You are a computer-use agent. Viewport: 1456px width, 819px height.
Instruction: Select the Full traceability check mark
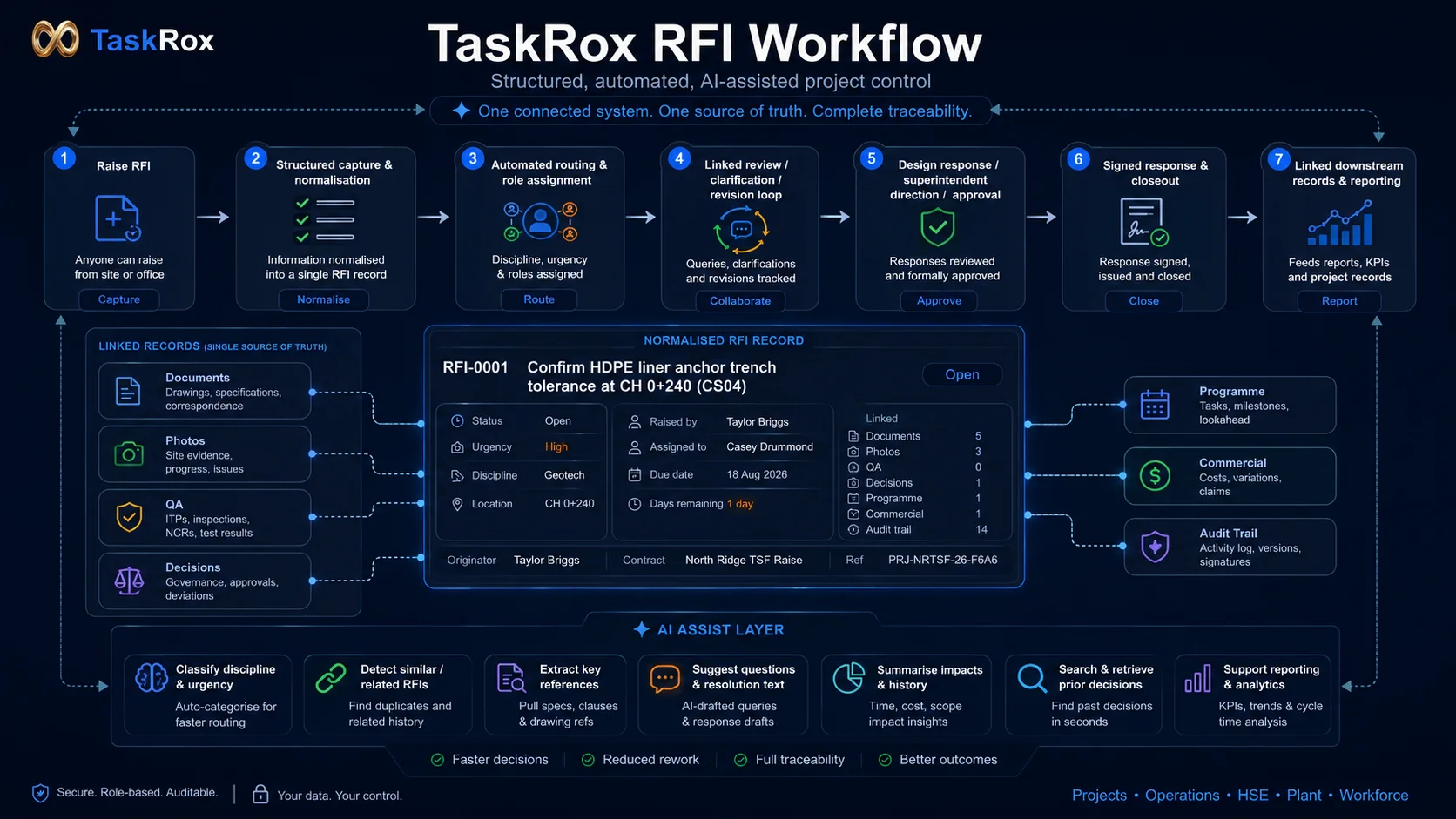click(740, 760)
